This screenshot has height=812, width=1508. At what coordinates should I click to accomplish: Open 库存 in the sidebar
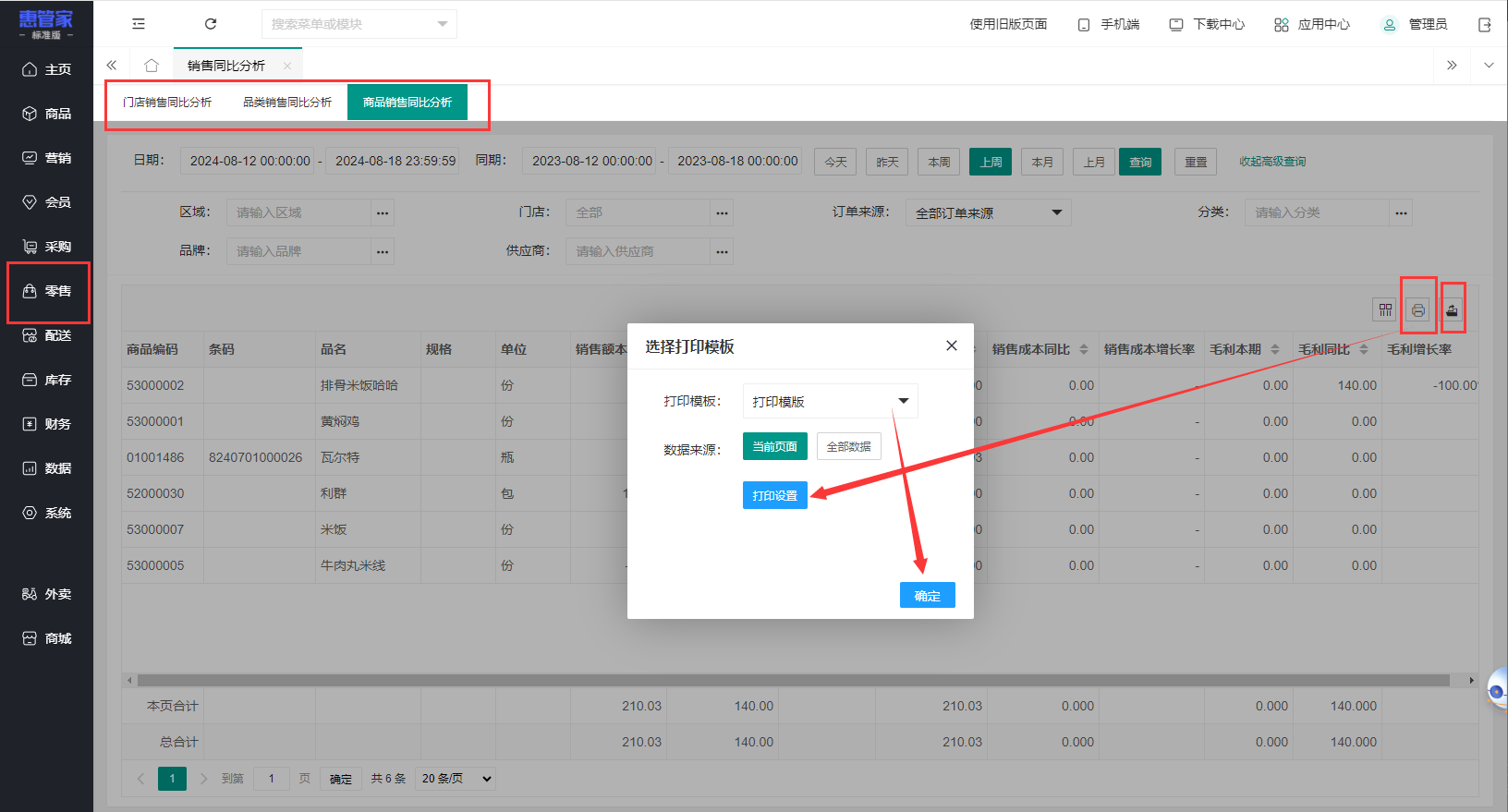(x=46, y=380)
